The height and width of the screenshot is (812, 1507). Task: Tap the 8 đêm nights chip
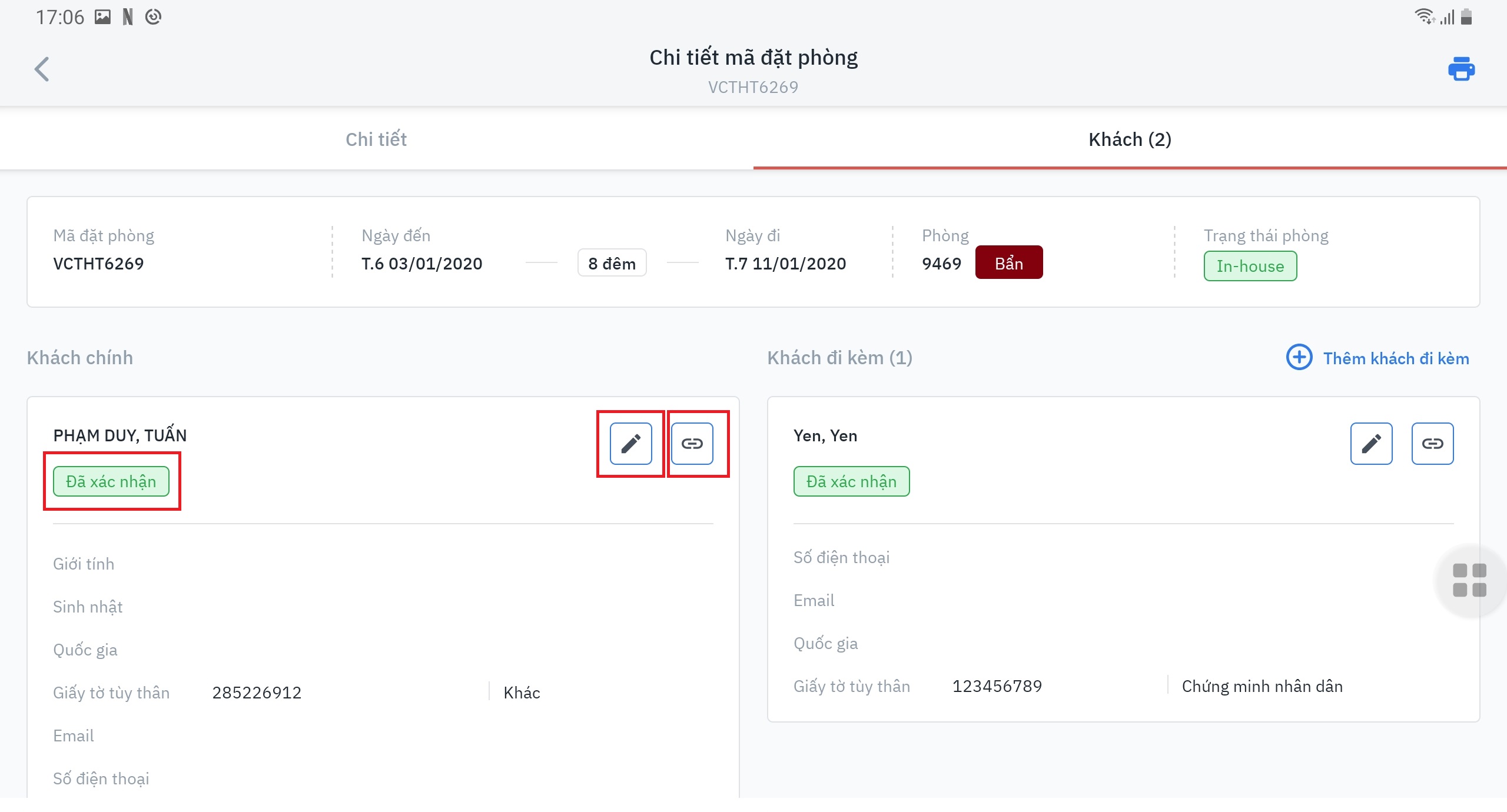(612, 263)
